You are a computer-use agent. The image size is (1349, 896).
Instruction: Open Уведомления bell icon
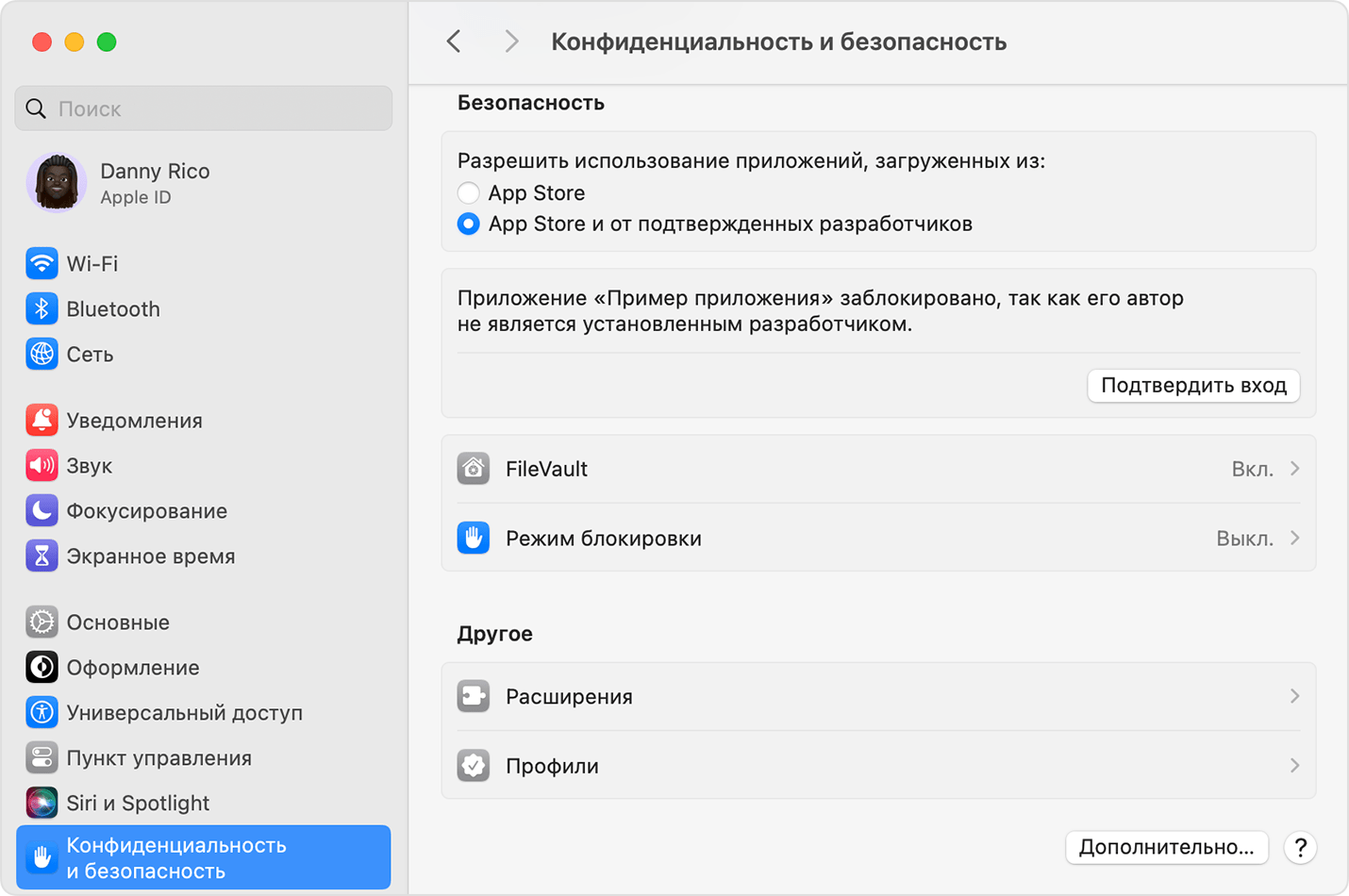pyautogui.click(x=42, y=421)
